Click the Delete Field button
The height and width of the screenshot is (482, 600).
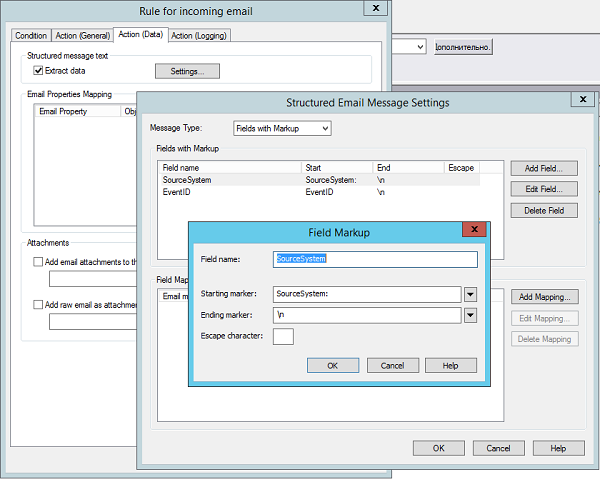point(544,210)
